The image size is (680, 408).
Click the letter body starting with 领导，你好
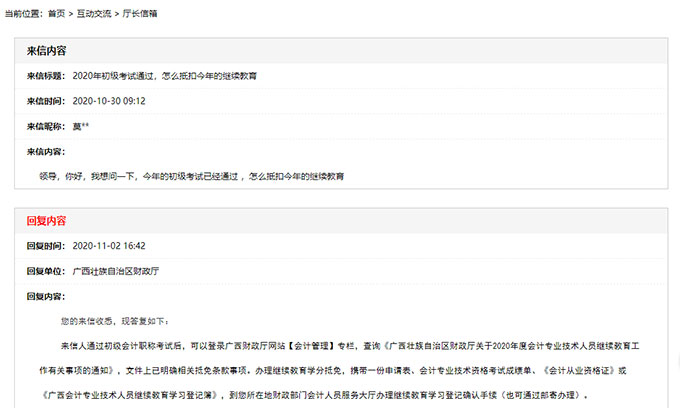pos(192,176)
